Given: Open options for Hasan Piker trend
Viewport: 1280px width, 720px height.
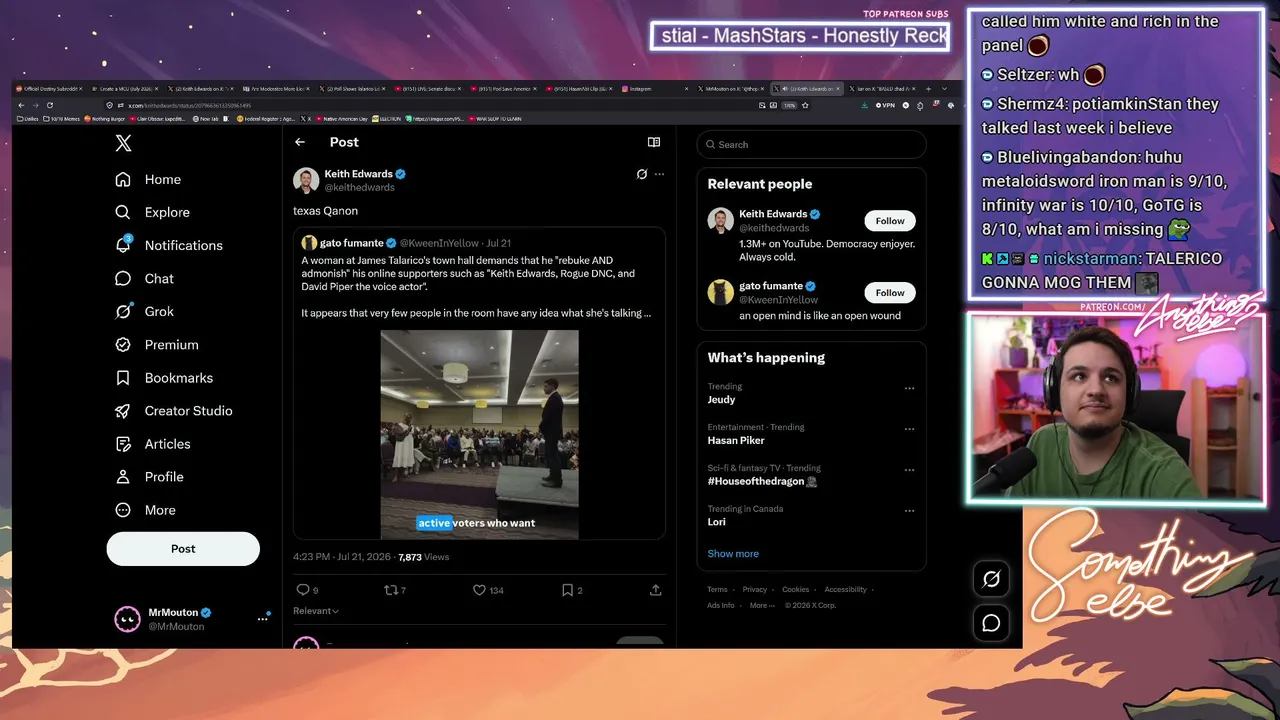Looking at the screenshot, I should click(909, 429).
